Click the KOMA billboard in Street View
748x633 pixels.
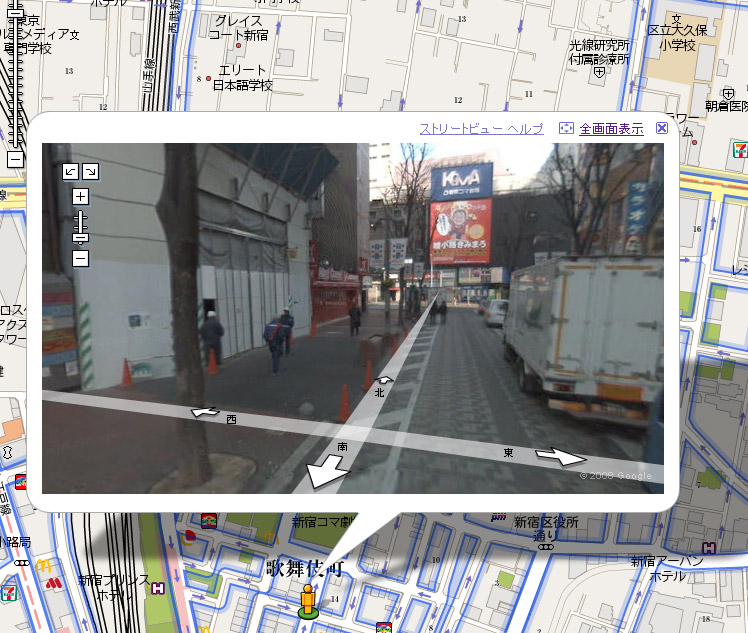pyautogui.click(x=461, y=180)
